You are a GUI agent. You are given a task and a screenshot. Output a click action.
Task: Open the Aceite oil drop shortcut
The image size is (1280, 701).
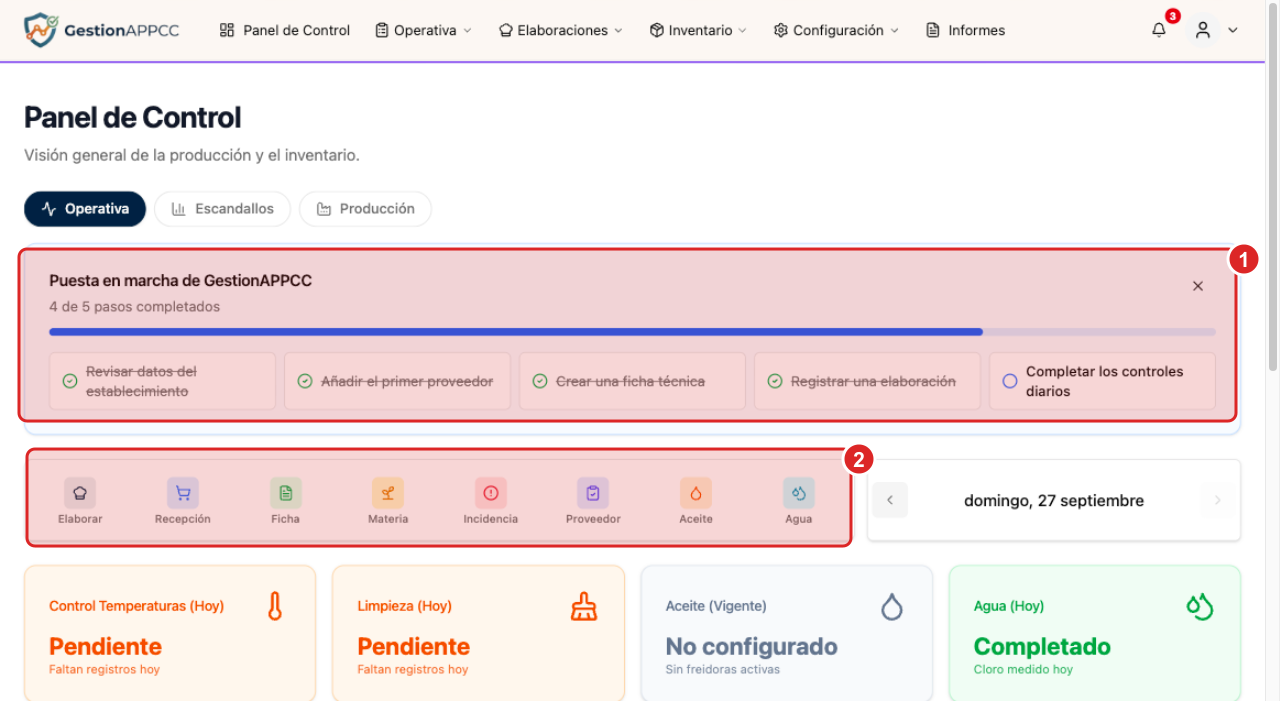[696, 493]
